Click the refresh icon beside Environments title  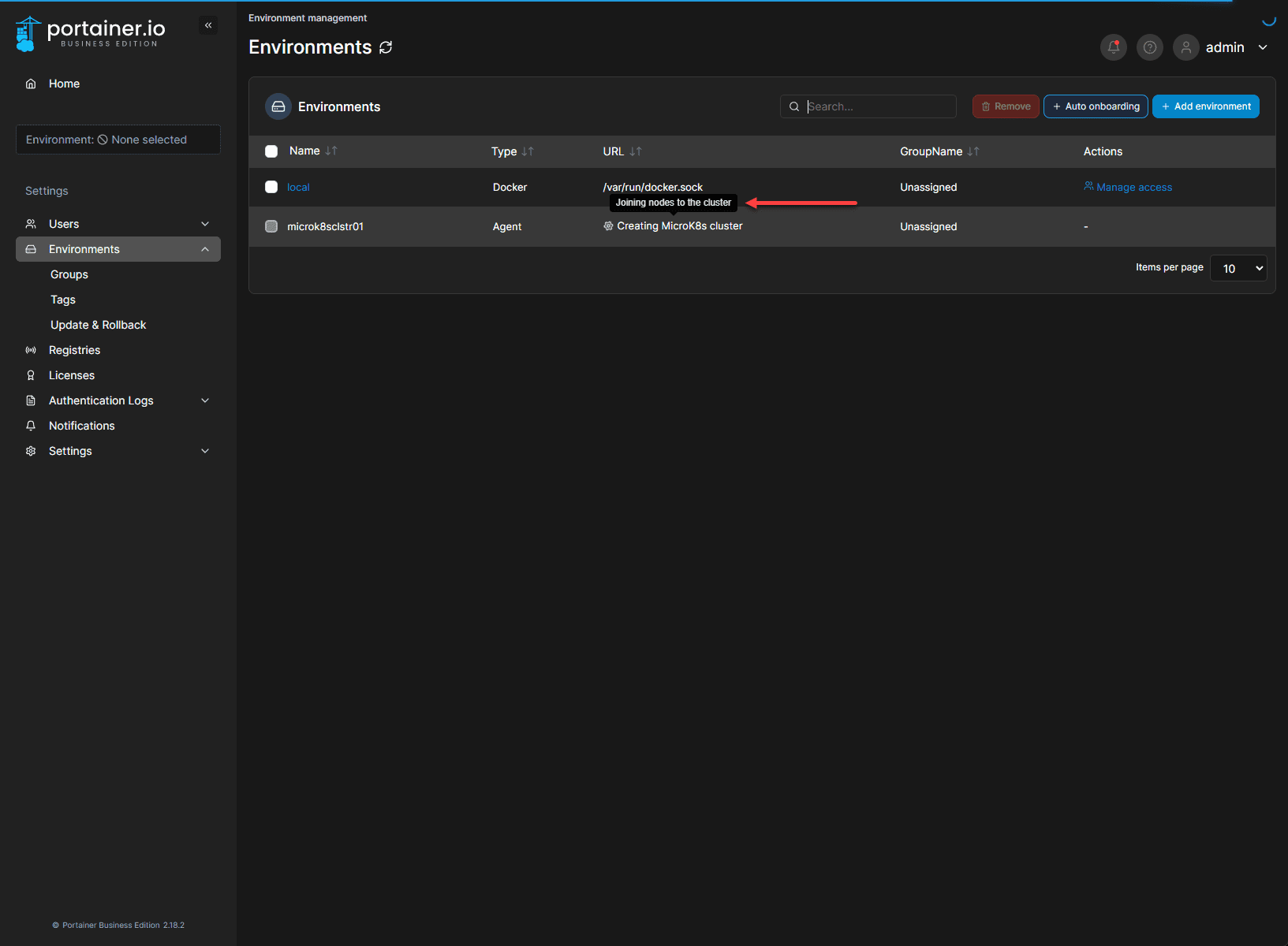[x=386, y=47]
